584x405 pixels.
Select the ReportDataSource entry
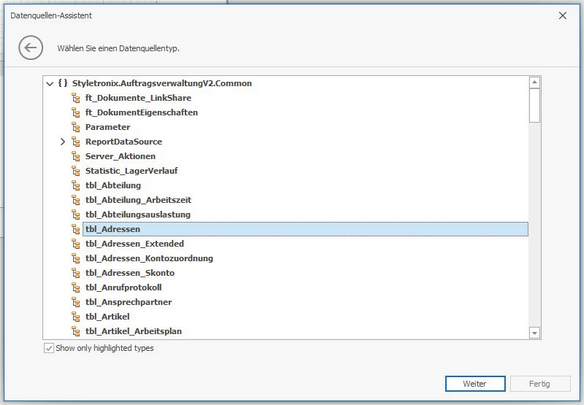pos(124,142)
